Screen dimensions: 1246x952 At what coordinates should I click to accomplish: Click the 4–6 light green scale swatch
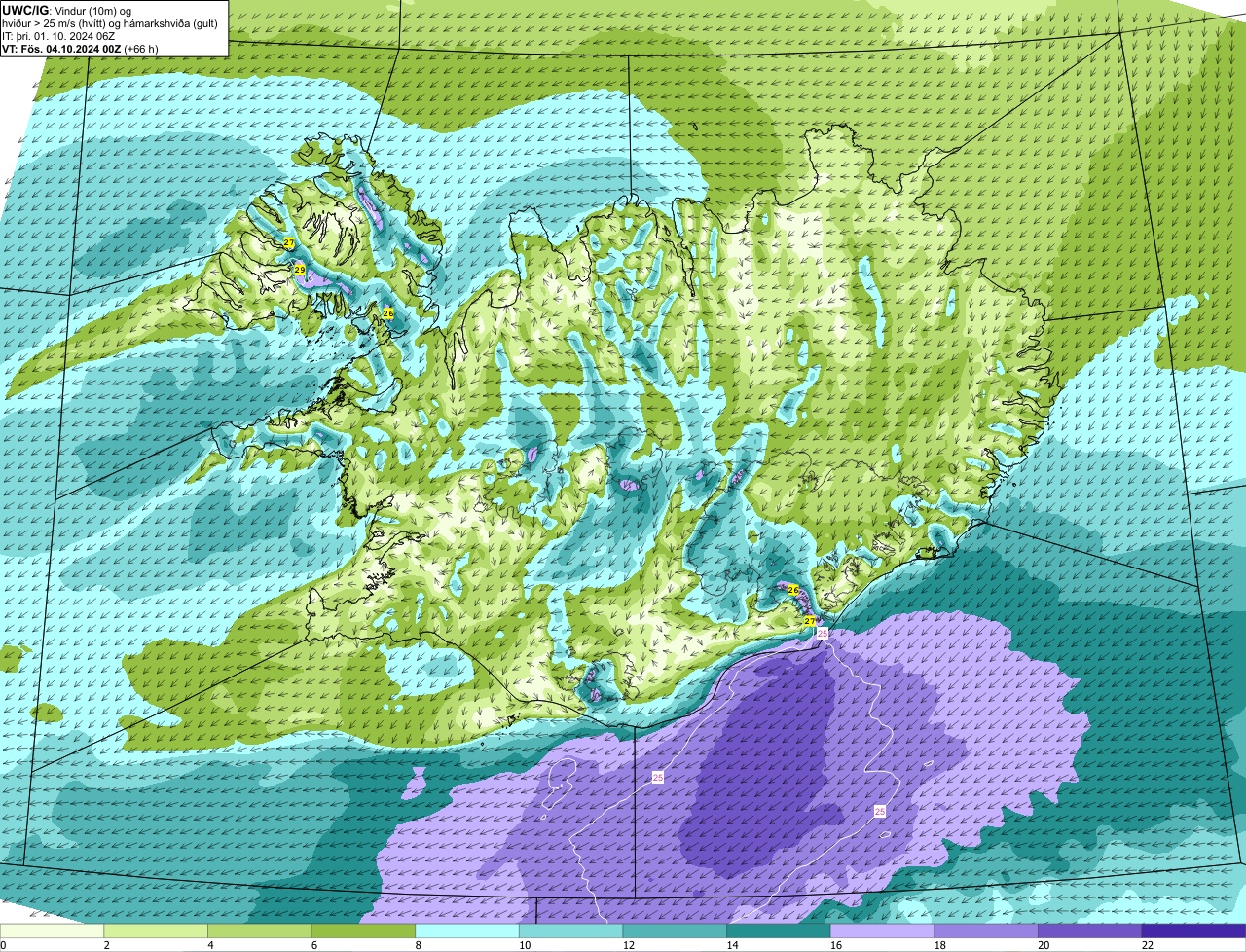click(259, 931)
